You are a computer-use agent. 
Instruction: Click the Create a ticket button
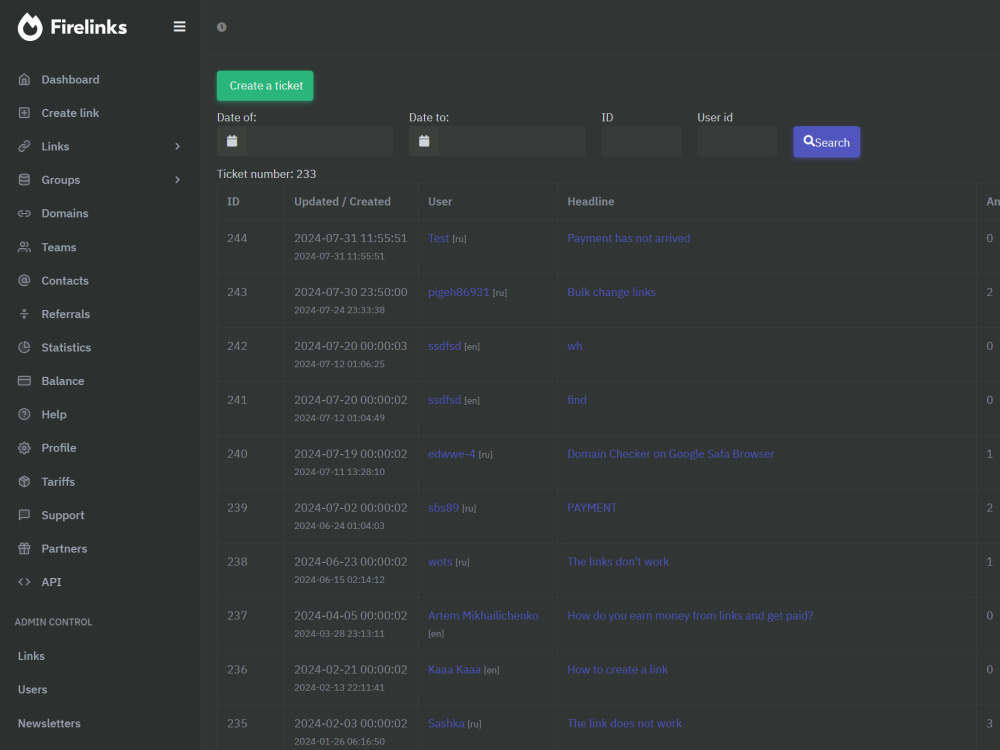click(x=265, y=85)
